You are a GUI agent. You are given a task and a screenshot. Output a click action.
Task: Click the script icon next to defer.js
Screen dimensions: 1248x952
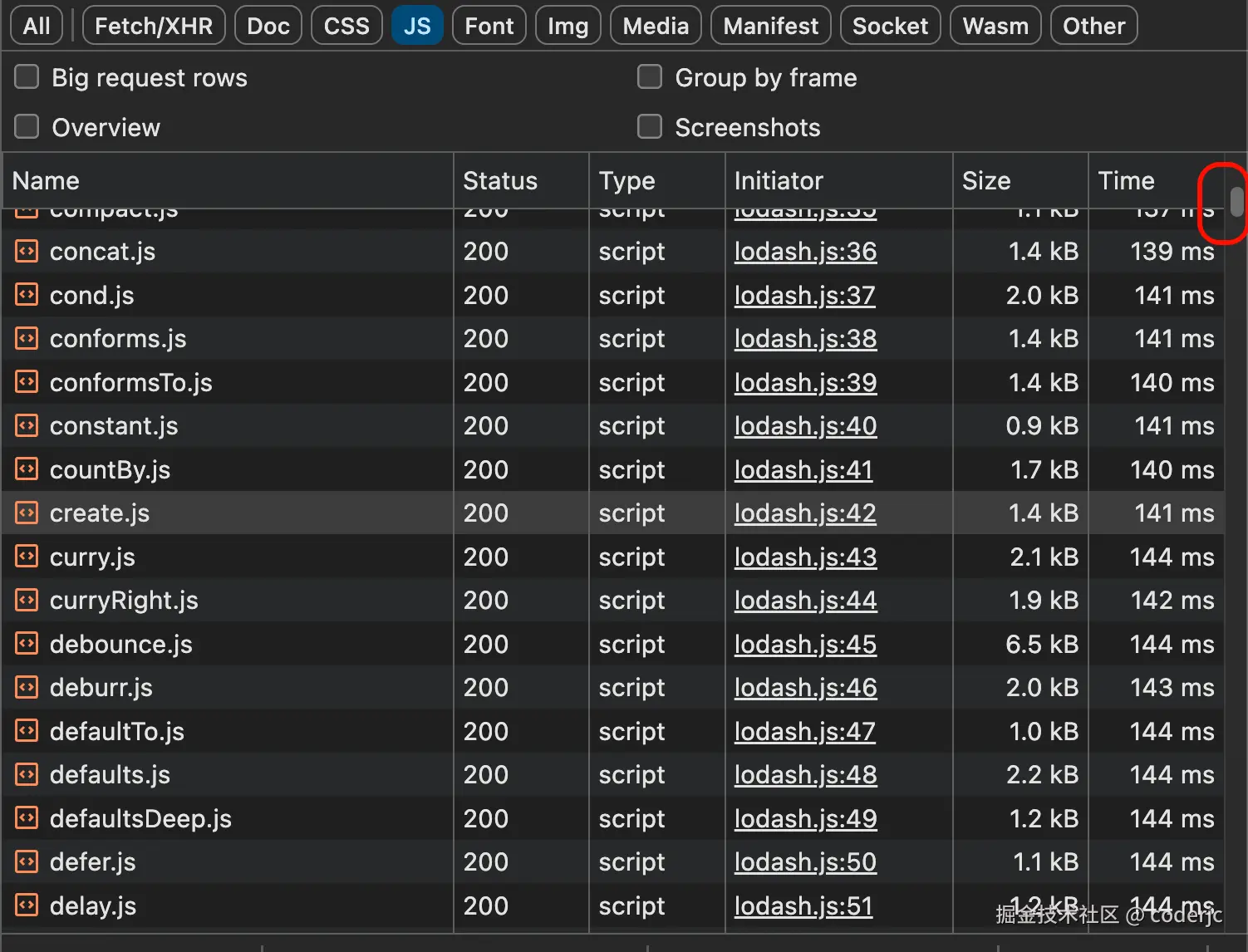tap(27, 861)
